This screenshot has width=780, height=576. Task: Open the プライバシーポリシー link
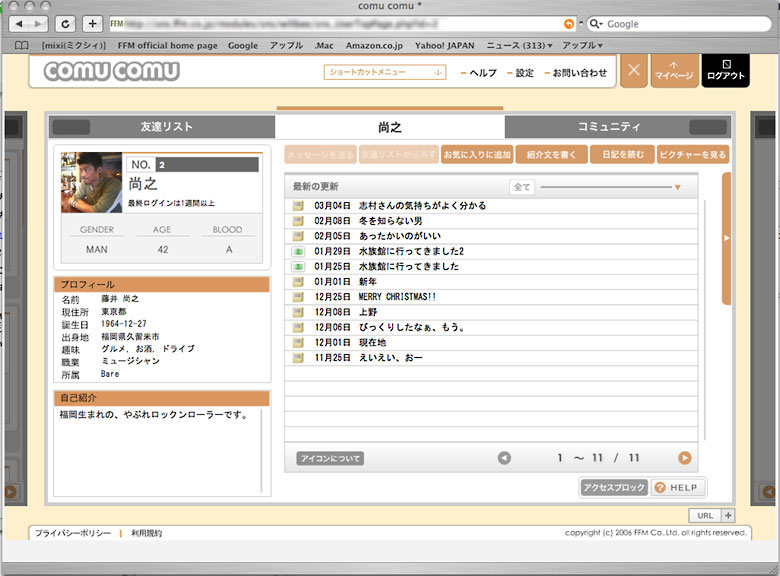click(x=73, y=534)
